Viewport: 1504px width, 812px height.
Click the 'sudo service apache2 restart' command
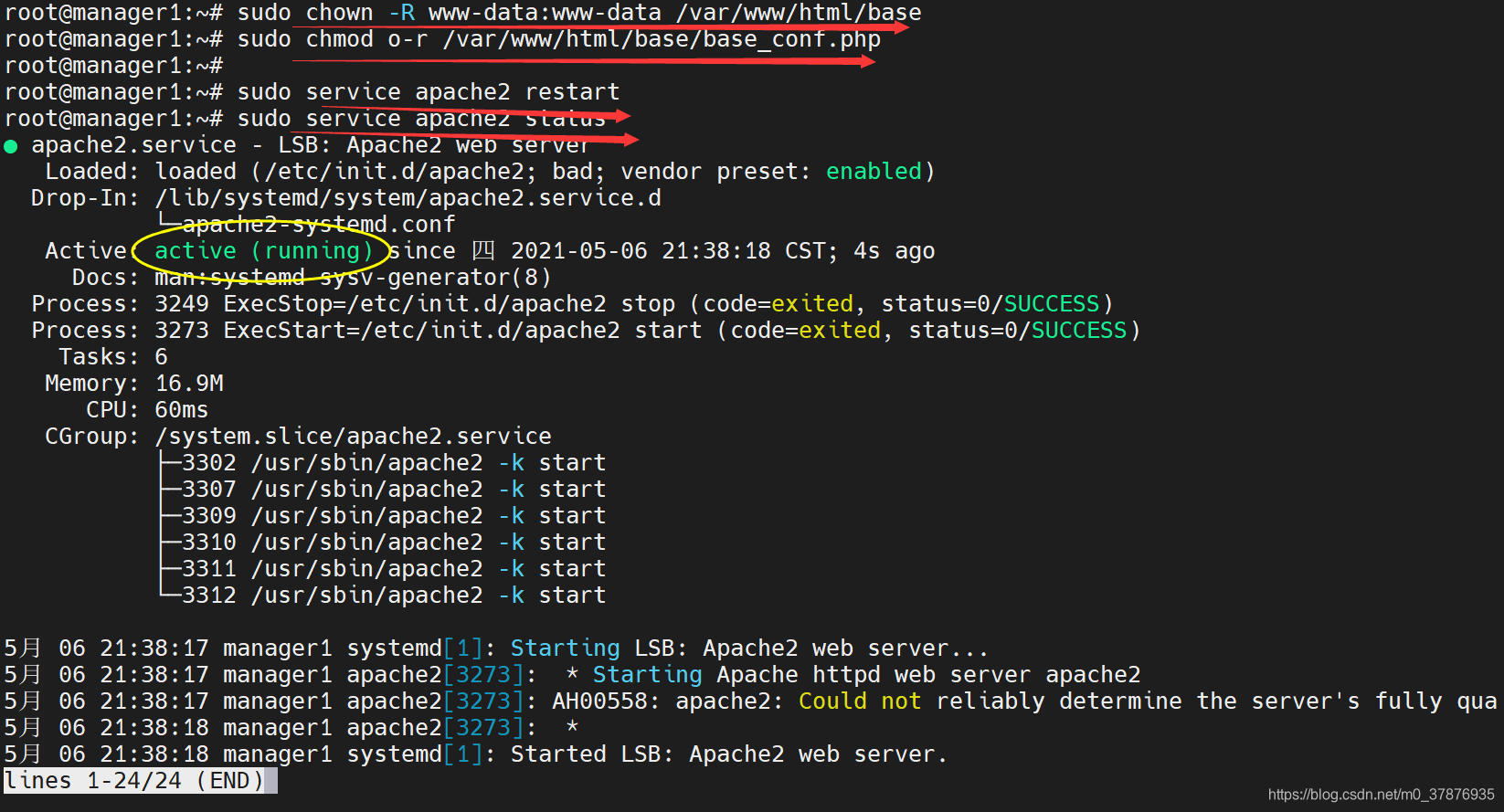tap(429, 92)
